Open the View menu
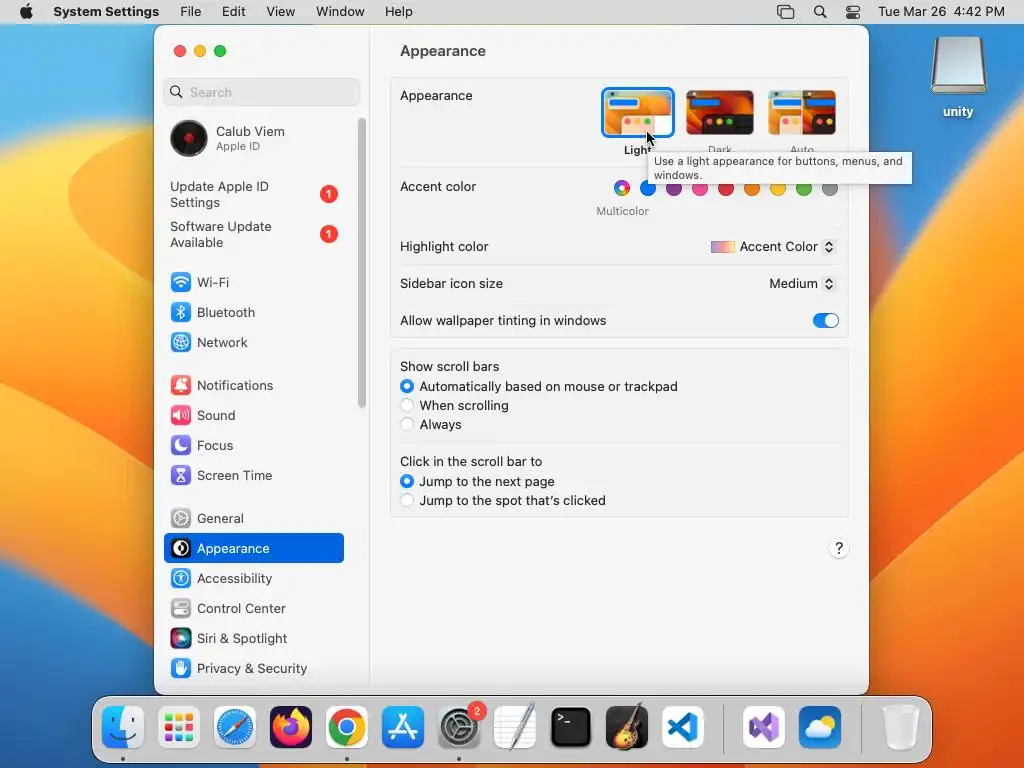Image resolution: width=1024 pixels, height=768 pixels. (280, 12)
